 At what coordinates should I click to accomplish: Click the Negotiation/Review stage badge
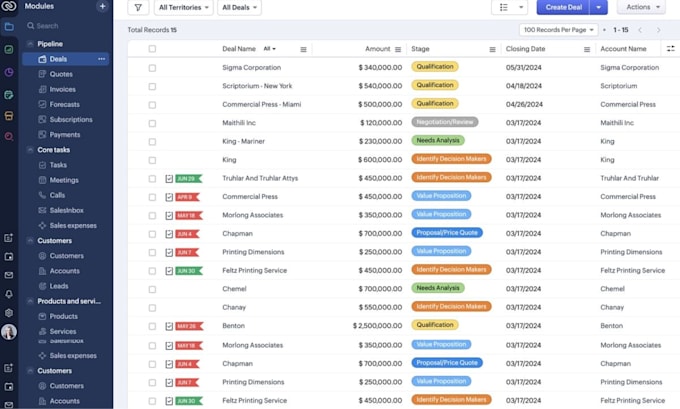tap(445, 122)
